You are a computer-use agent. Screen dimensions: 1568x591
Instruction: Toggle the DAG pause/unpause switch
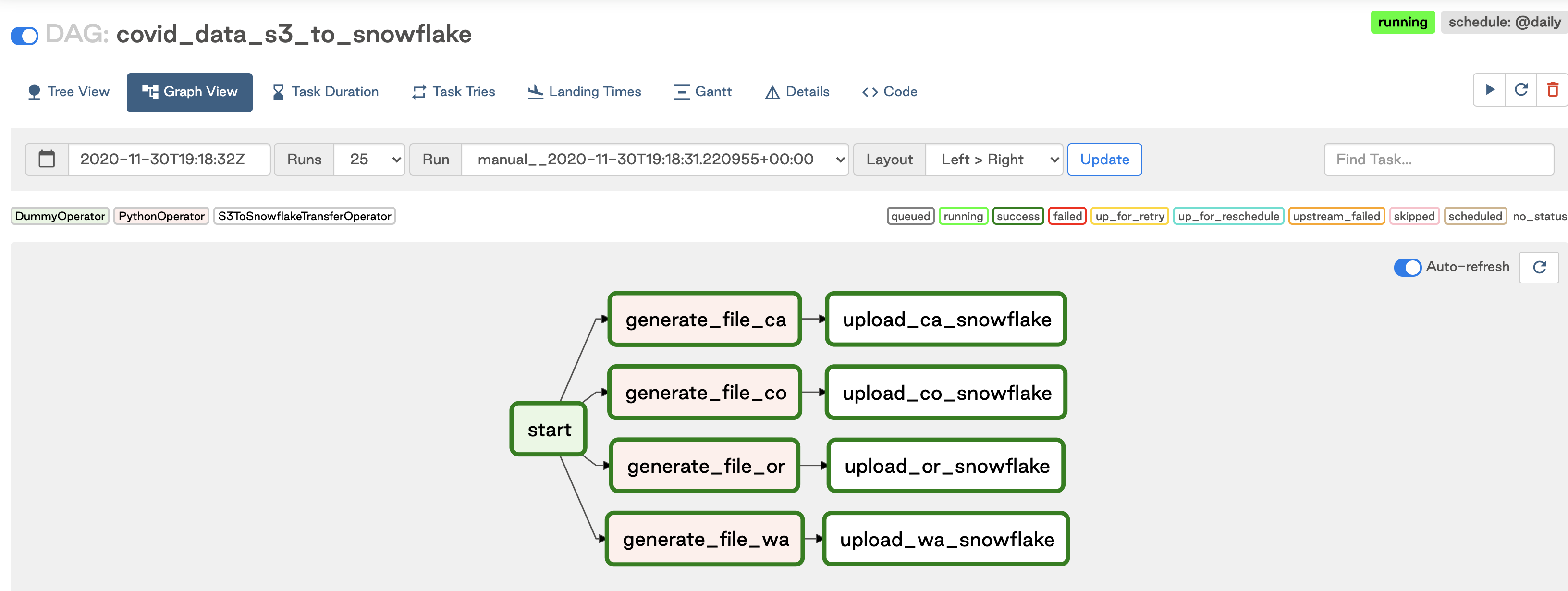click(24, 36)
